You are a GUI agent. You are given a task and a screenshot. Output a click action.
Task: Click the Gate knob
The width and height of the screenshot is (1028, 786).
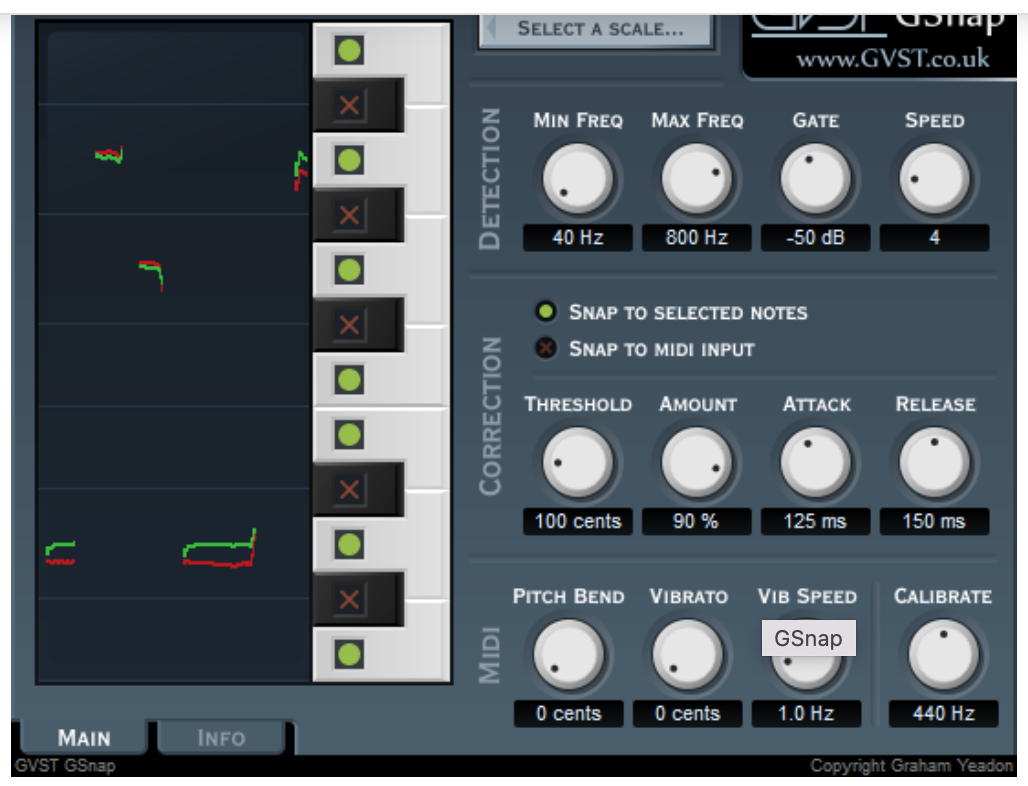point(815,178)
